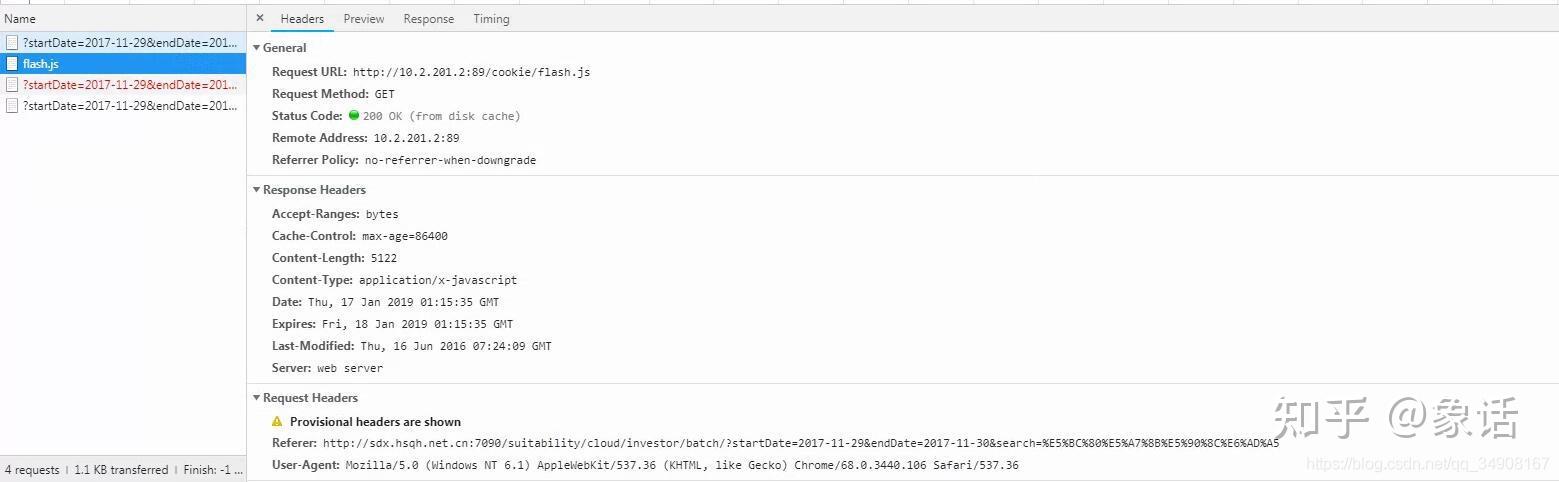Close the request details pane with the X
This screenshot has width=1559, height=482.
click(x=260, y=18)
